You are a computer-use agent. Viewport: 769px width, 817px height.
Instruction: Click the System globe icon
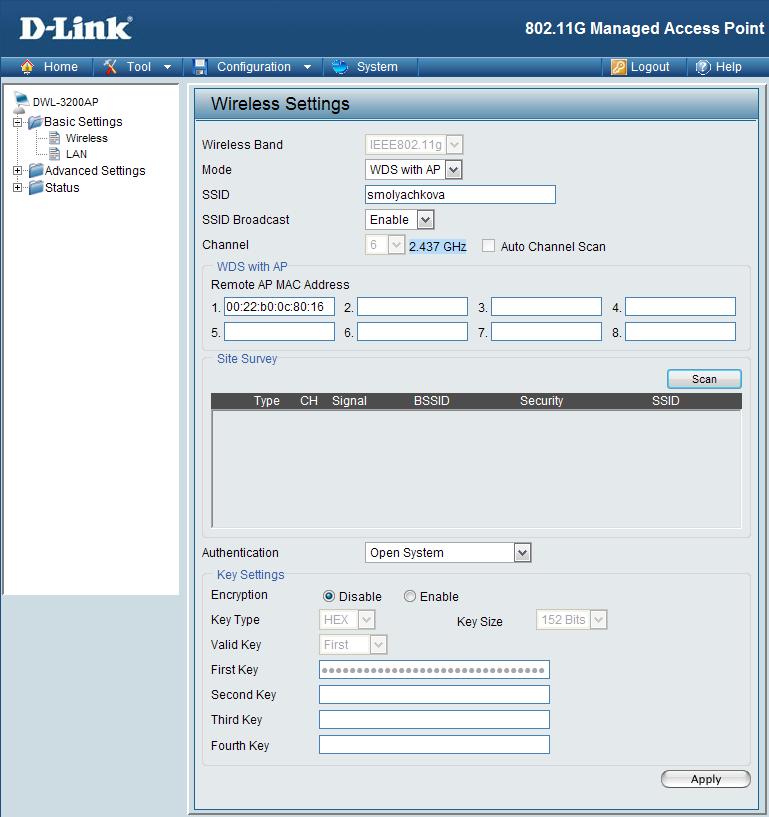click(340, 67)
